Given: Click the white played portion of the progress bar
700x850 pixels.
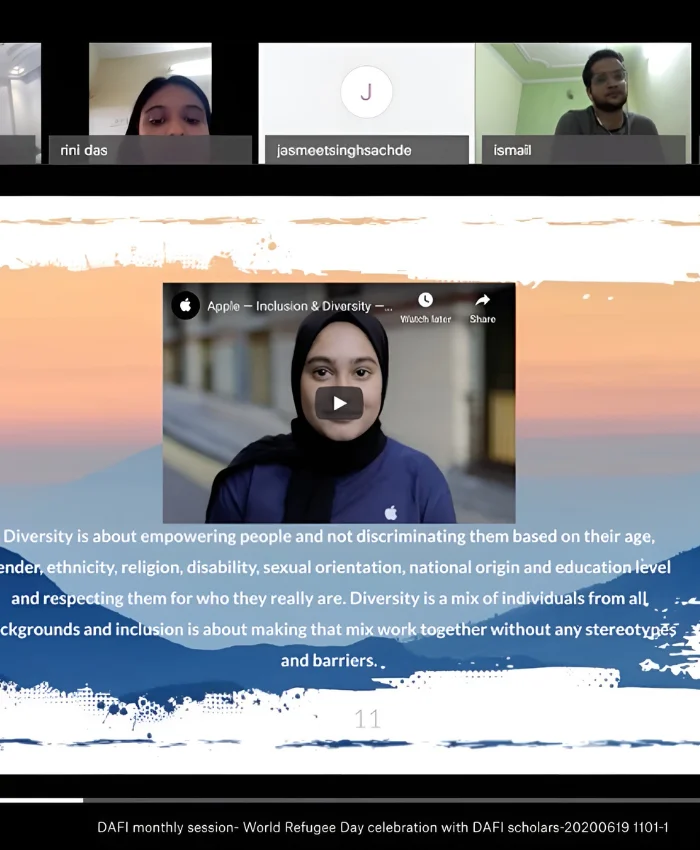Looking at the screenshot, I should pos(40,800).
